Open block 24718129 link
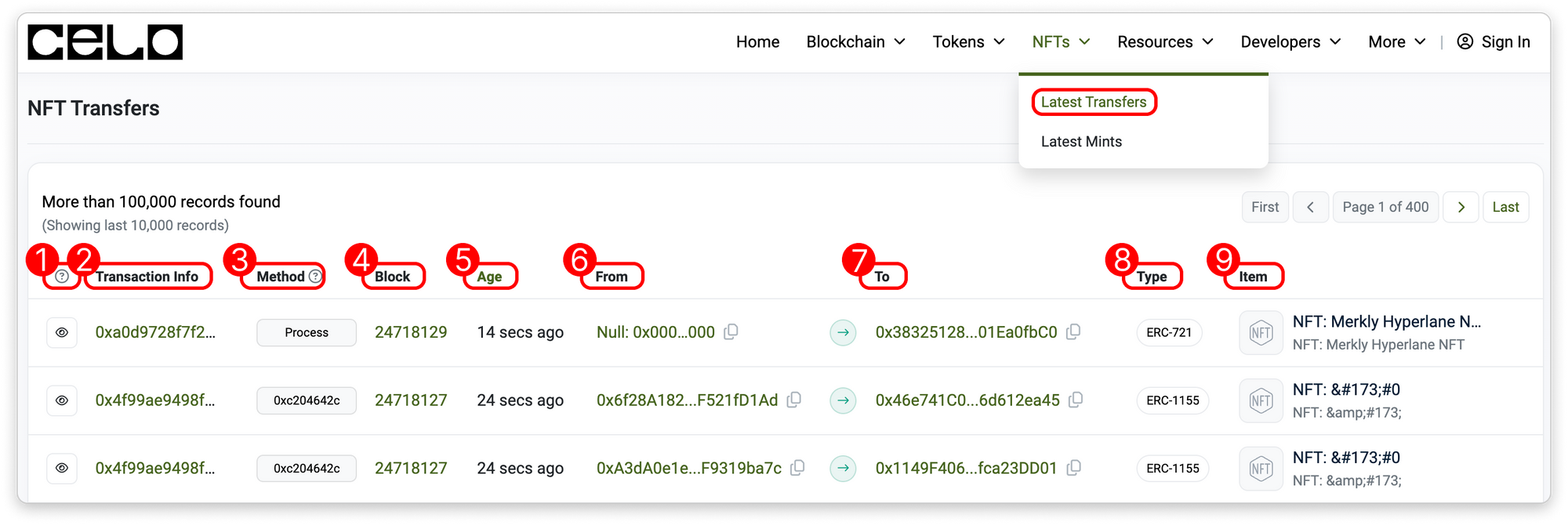Viewport: 1568px width, 525px height. (411, 332)
